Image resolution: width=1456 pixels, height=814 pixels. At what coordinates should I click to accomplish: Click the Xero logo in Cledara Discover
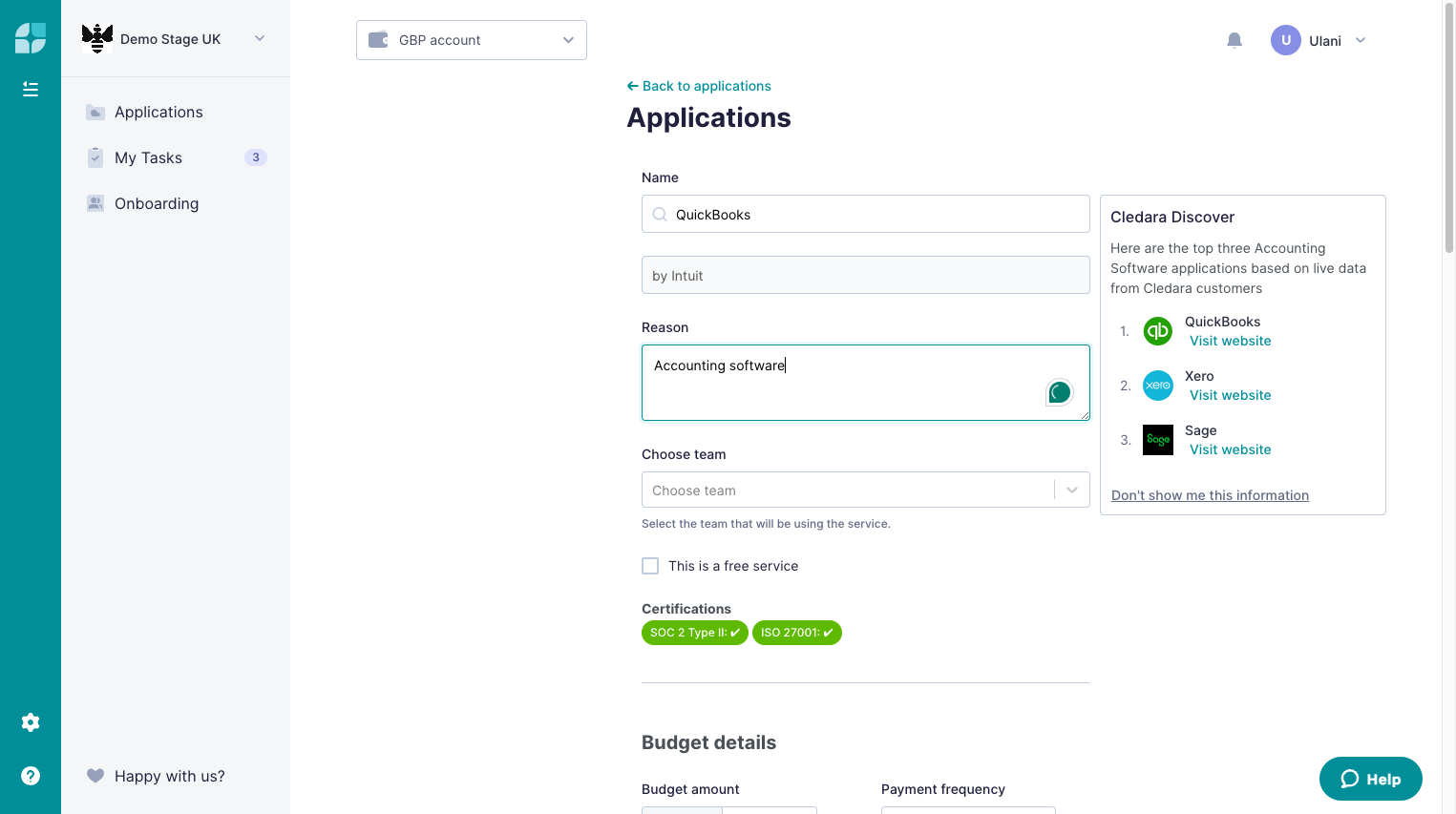[1158, 386]
